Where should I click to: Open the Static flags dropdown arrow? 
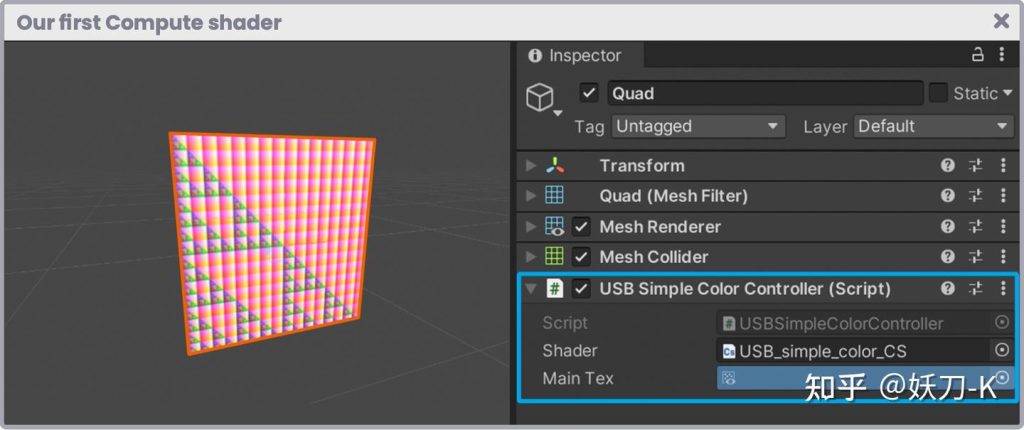(1007, 93)
